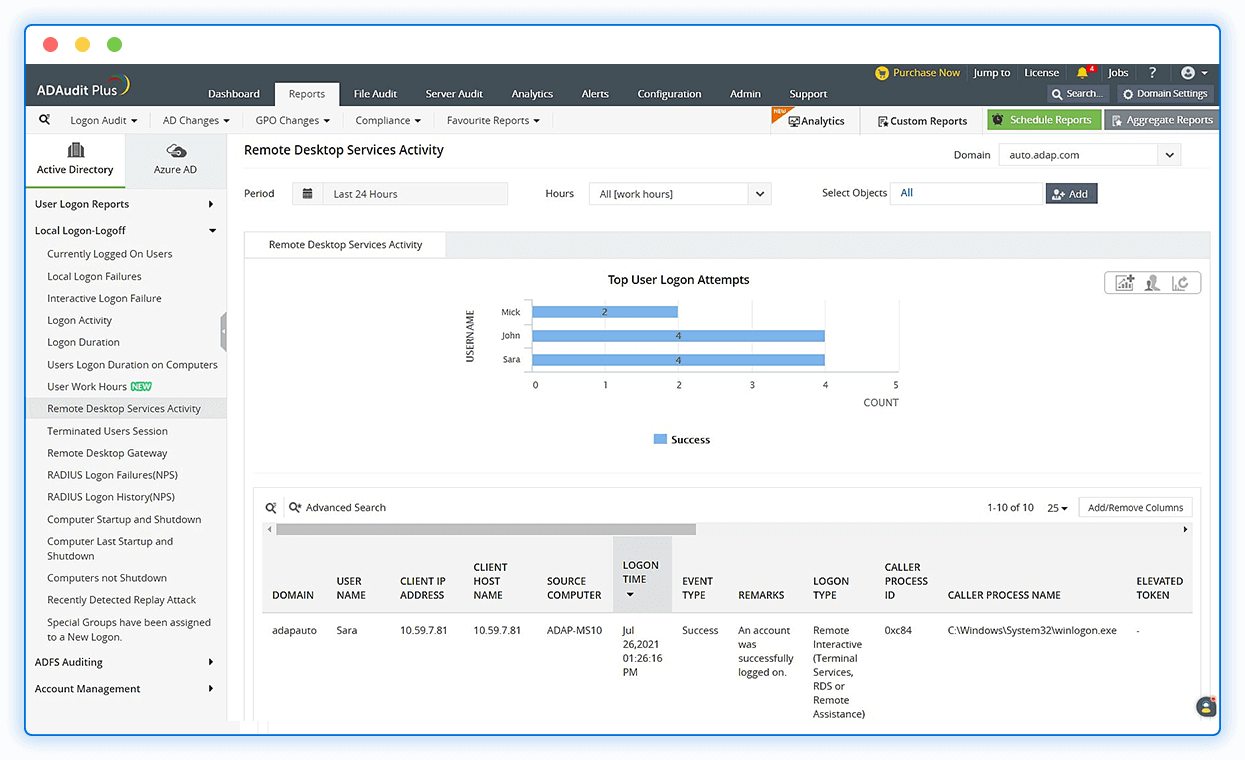Open the Hours work hours dropdown

pos(760,194)
